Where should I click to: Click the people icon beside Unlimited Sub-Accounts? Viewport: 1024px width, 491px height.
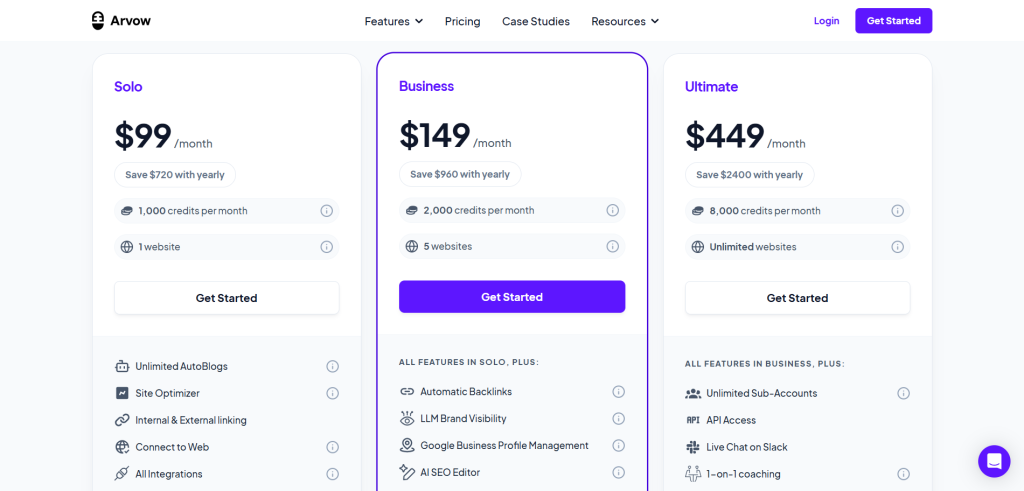tap(693, 393)
